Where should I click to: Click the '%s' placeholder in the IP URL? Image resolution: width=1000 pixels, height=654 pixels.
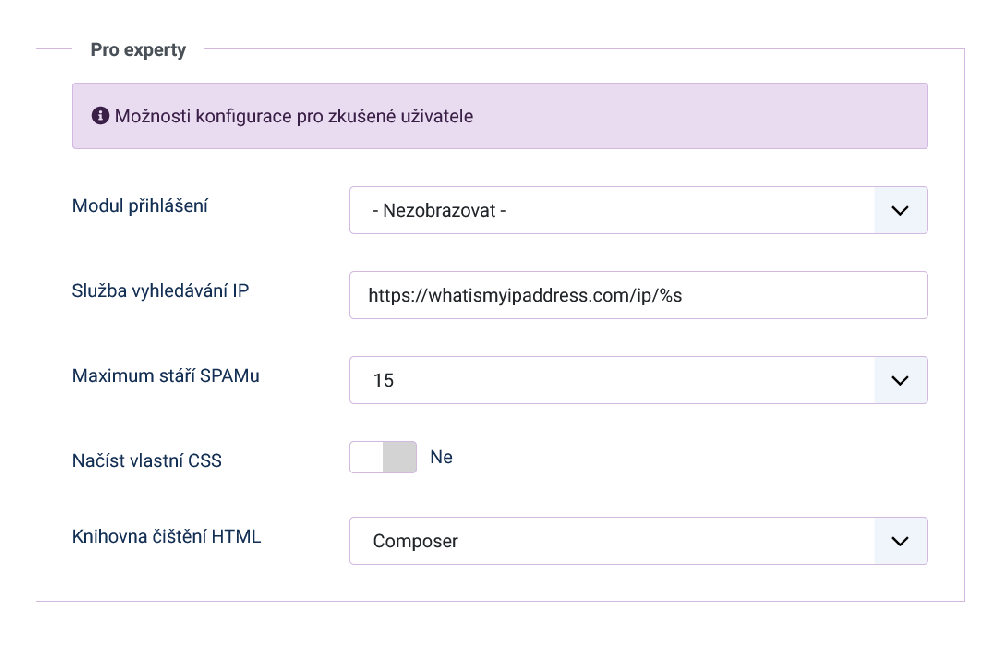681,296
